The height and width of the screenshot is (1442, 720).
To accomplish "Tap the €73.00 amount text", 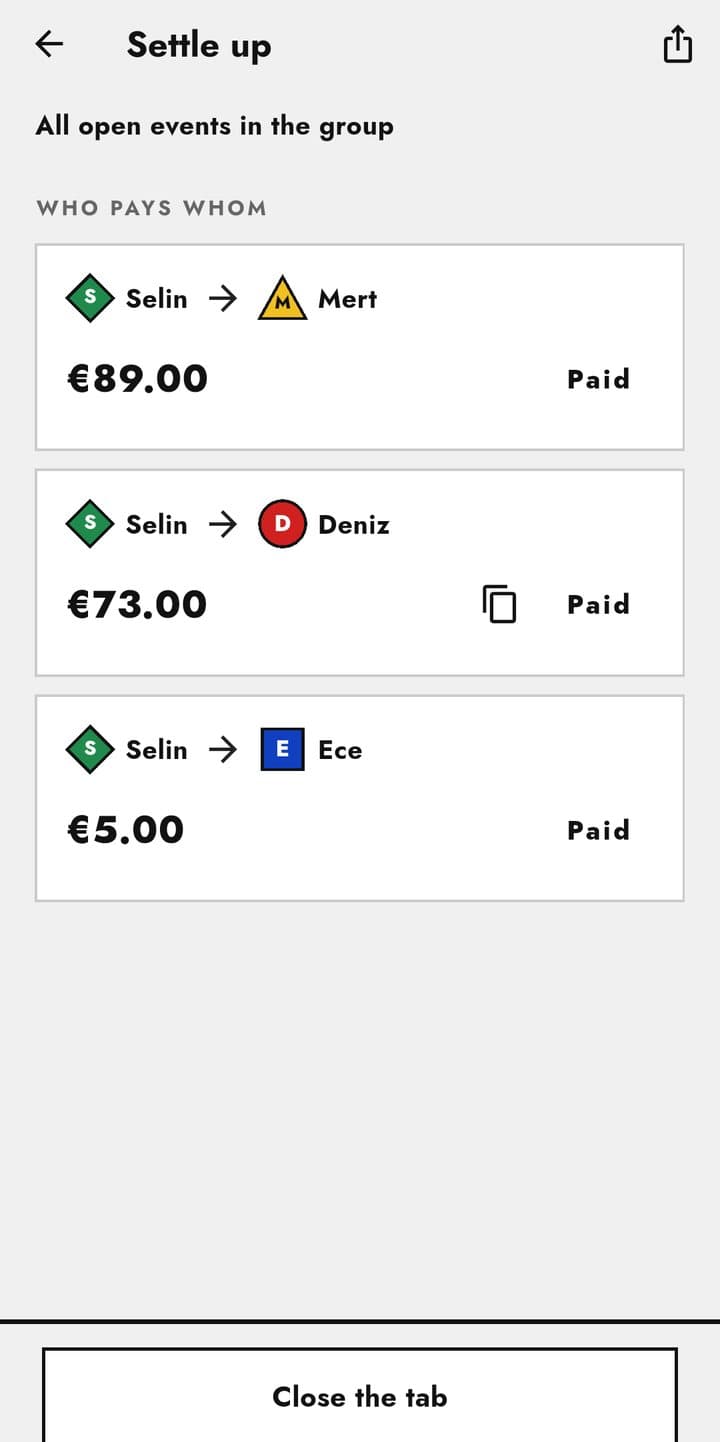I will click(x=137, y=604).
